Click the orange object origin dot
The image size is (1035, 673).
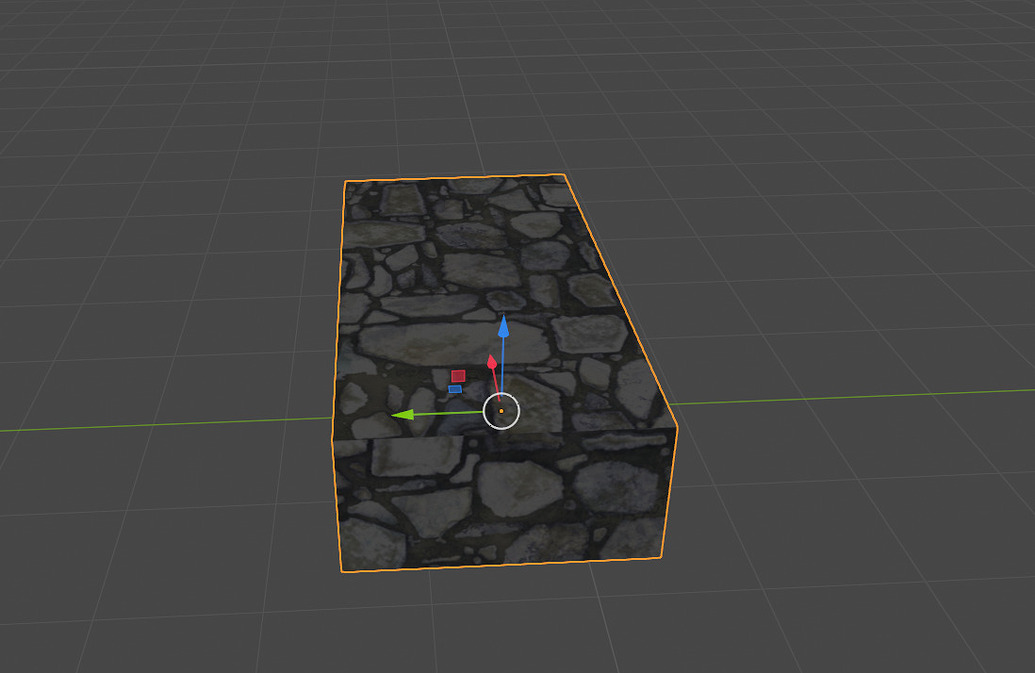pos(501,410)
